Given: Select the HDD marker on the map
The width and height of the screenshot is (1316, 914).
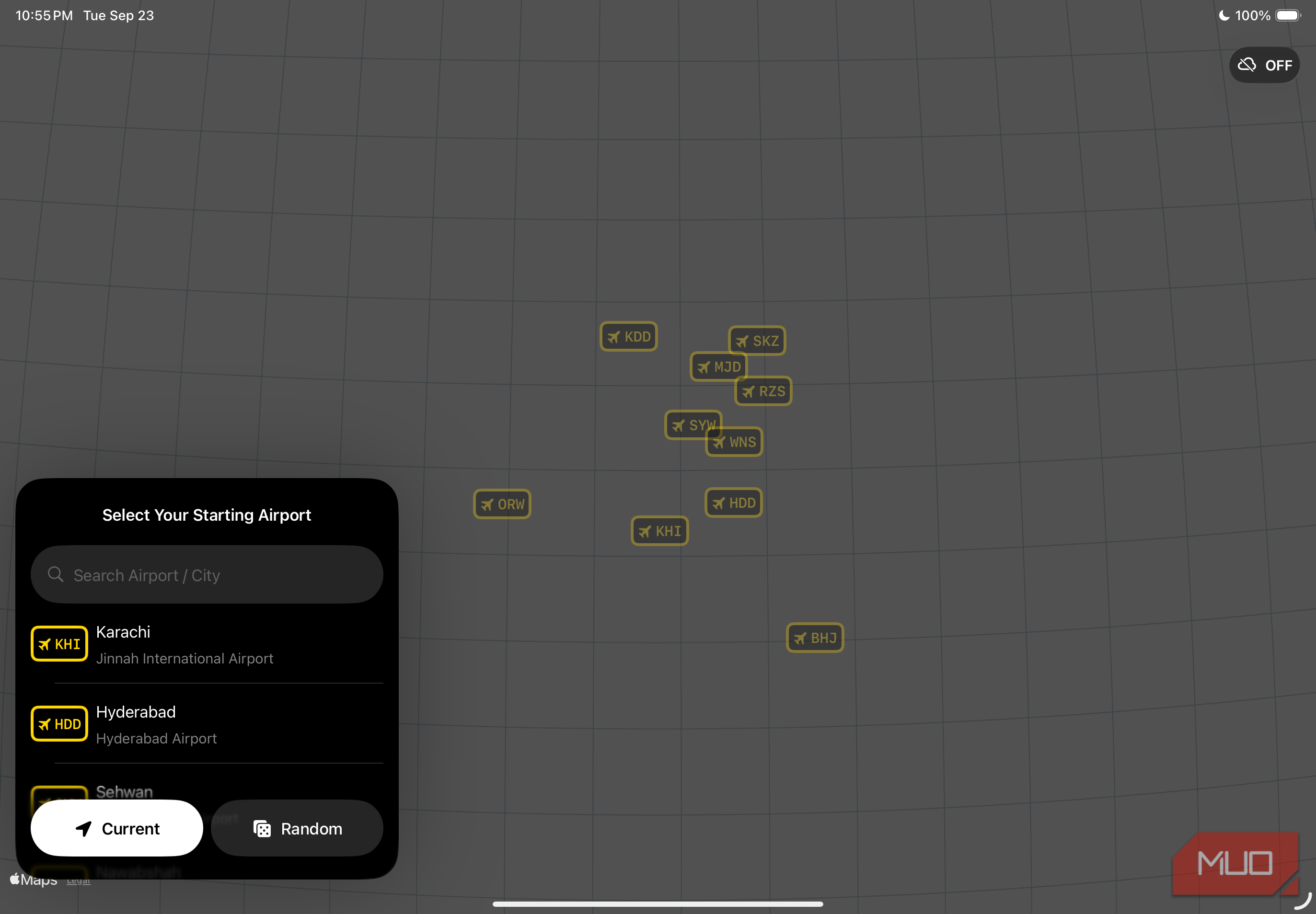Looking at the screenshot, I should coord(733,503).
